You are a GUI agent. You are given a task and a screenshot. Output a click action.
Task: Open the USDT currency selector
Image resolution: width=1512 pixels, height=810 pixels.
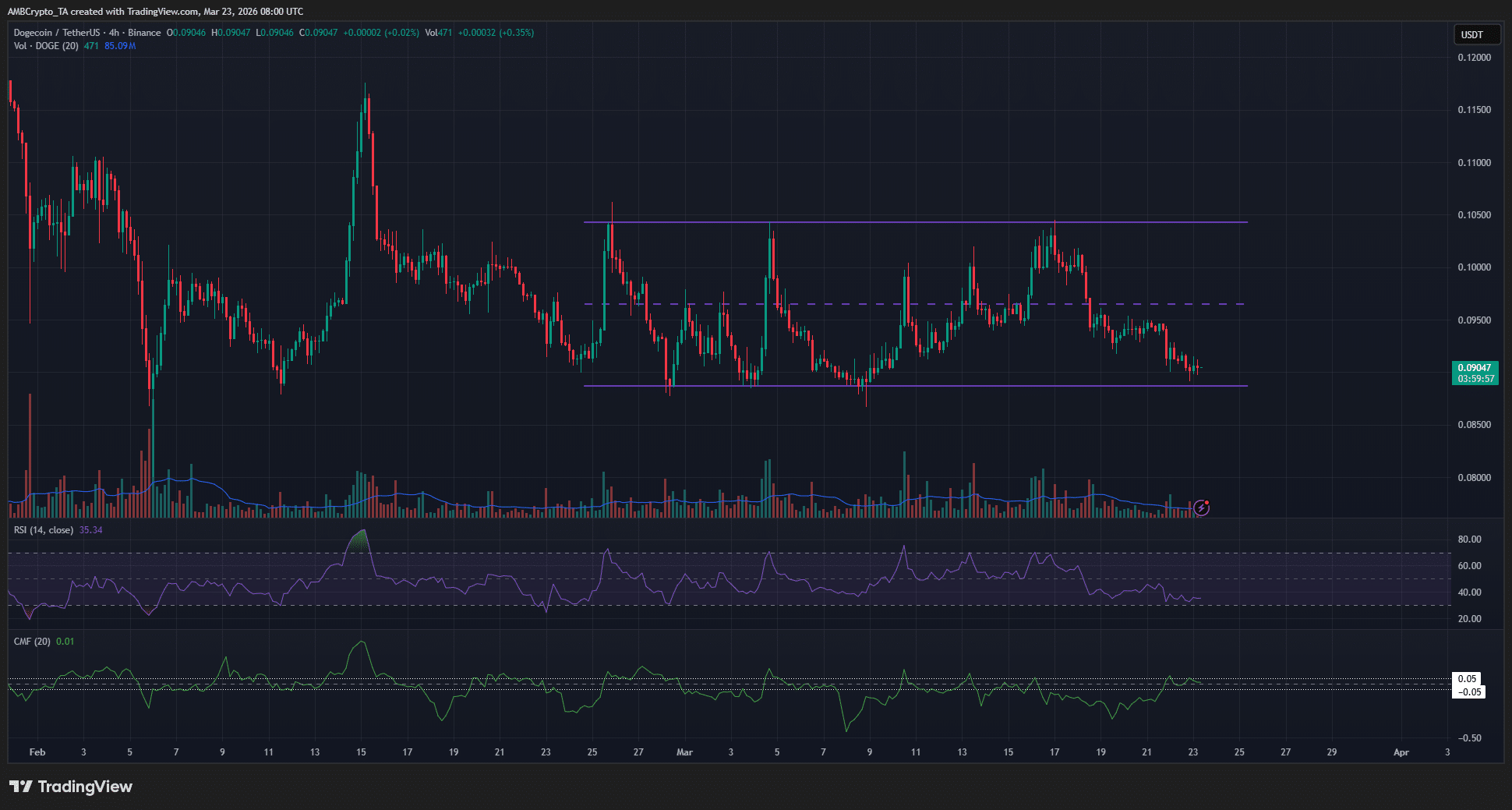[x=1476, y=35]
